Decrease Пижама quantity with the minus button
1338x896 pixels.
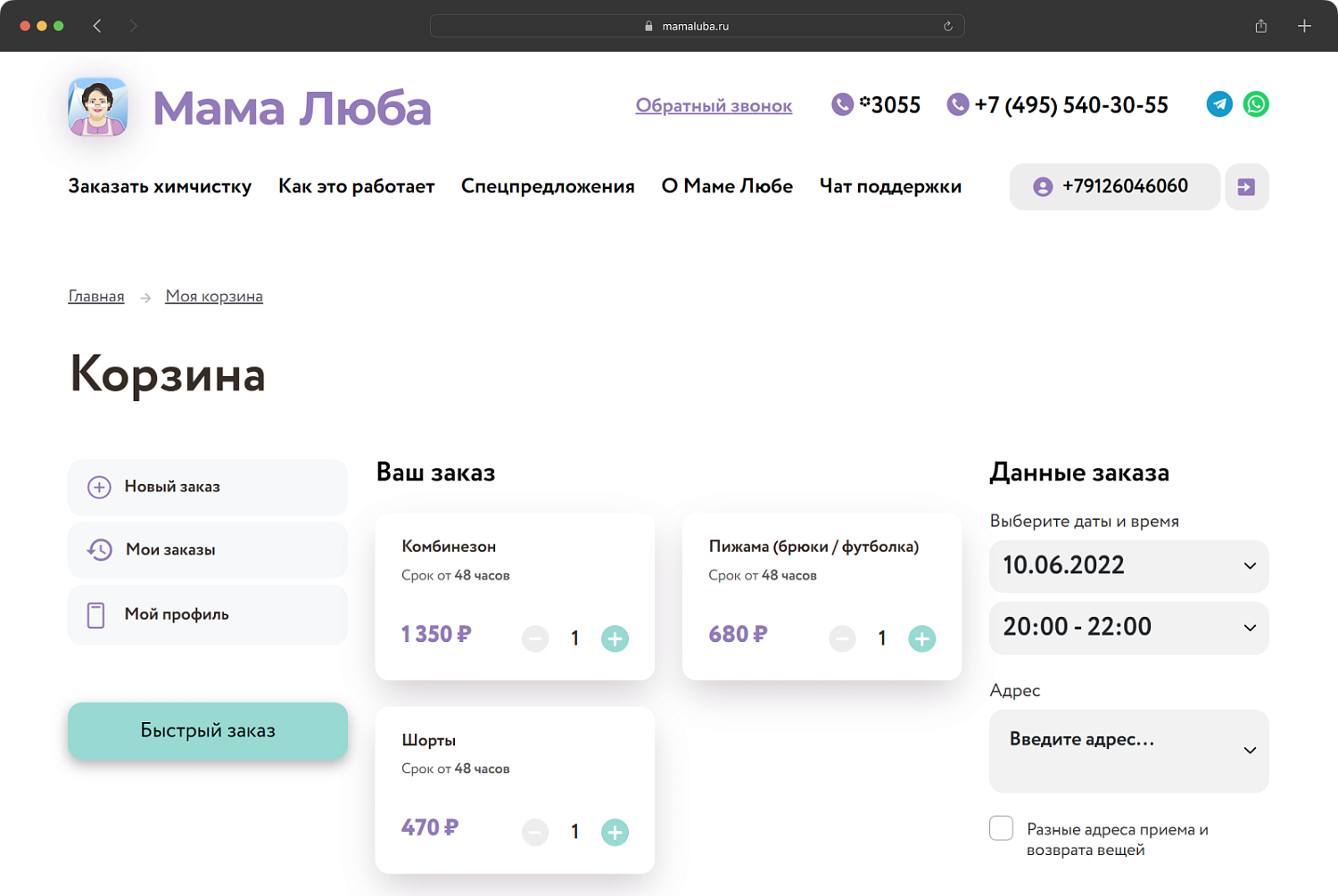pos(842,638)
